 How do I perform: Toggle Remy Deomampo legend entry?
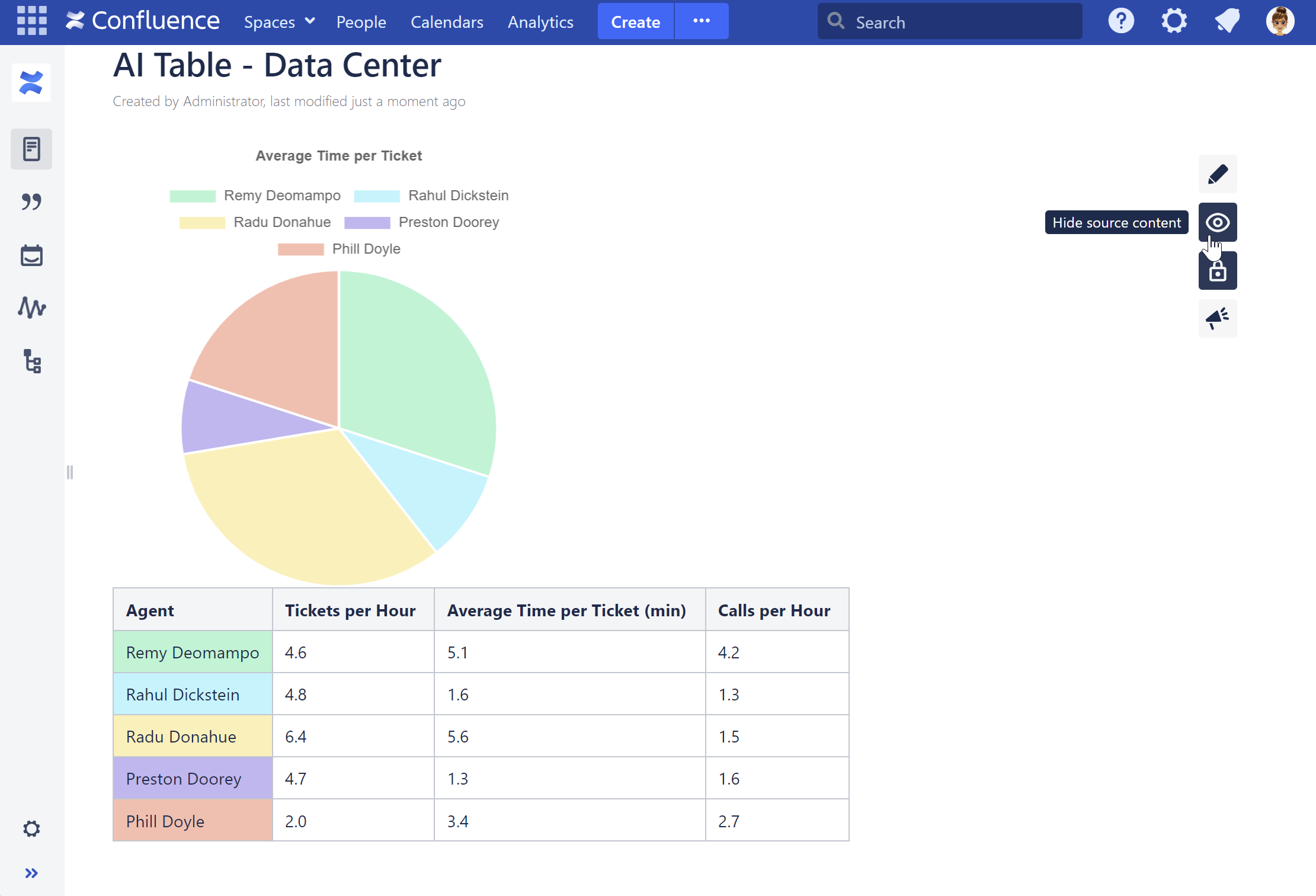pyautogui.click(x=281, y=196)
